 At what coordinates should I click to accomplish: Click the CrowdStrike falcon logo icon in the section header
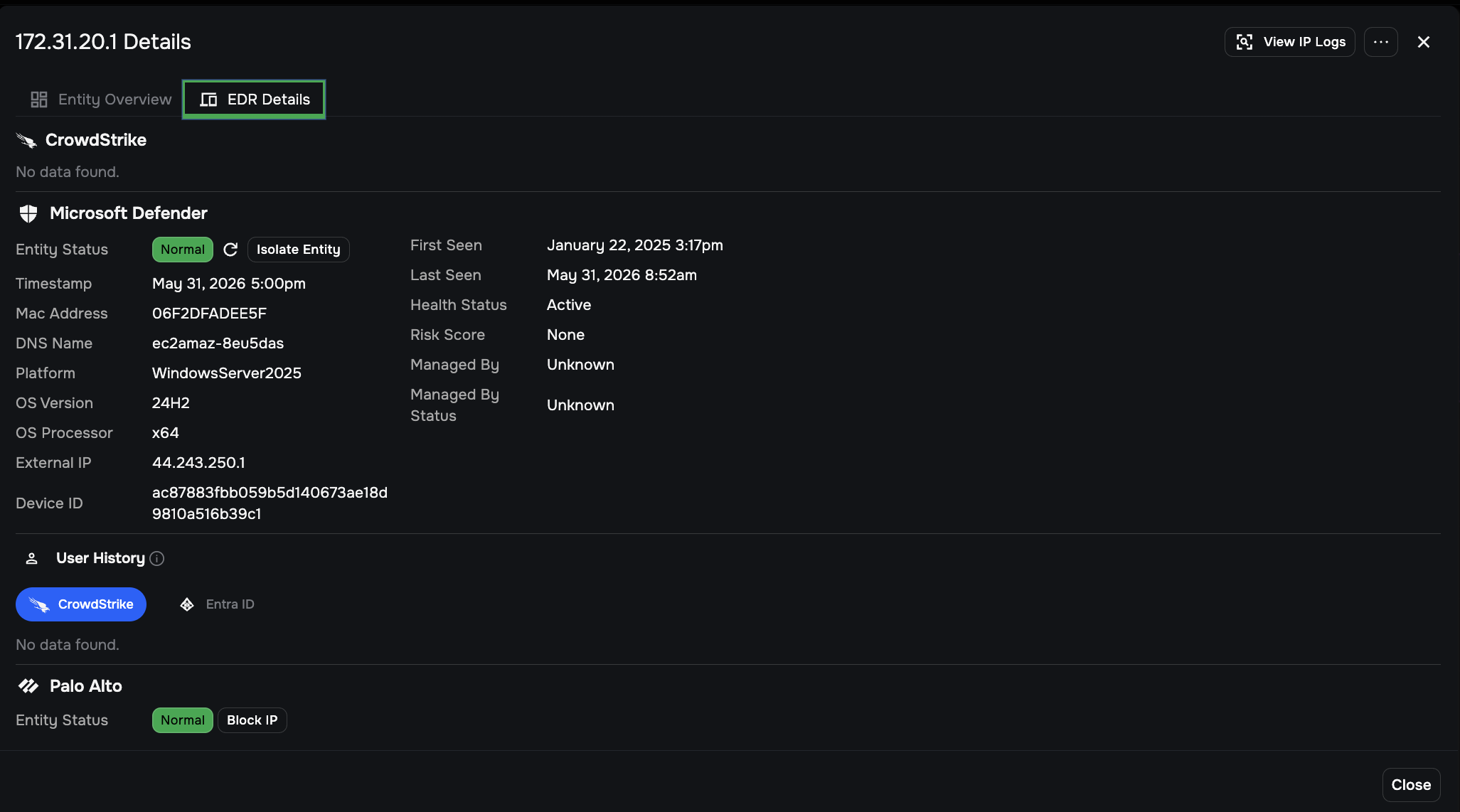(x=27, y=141)
